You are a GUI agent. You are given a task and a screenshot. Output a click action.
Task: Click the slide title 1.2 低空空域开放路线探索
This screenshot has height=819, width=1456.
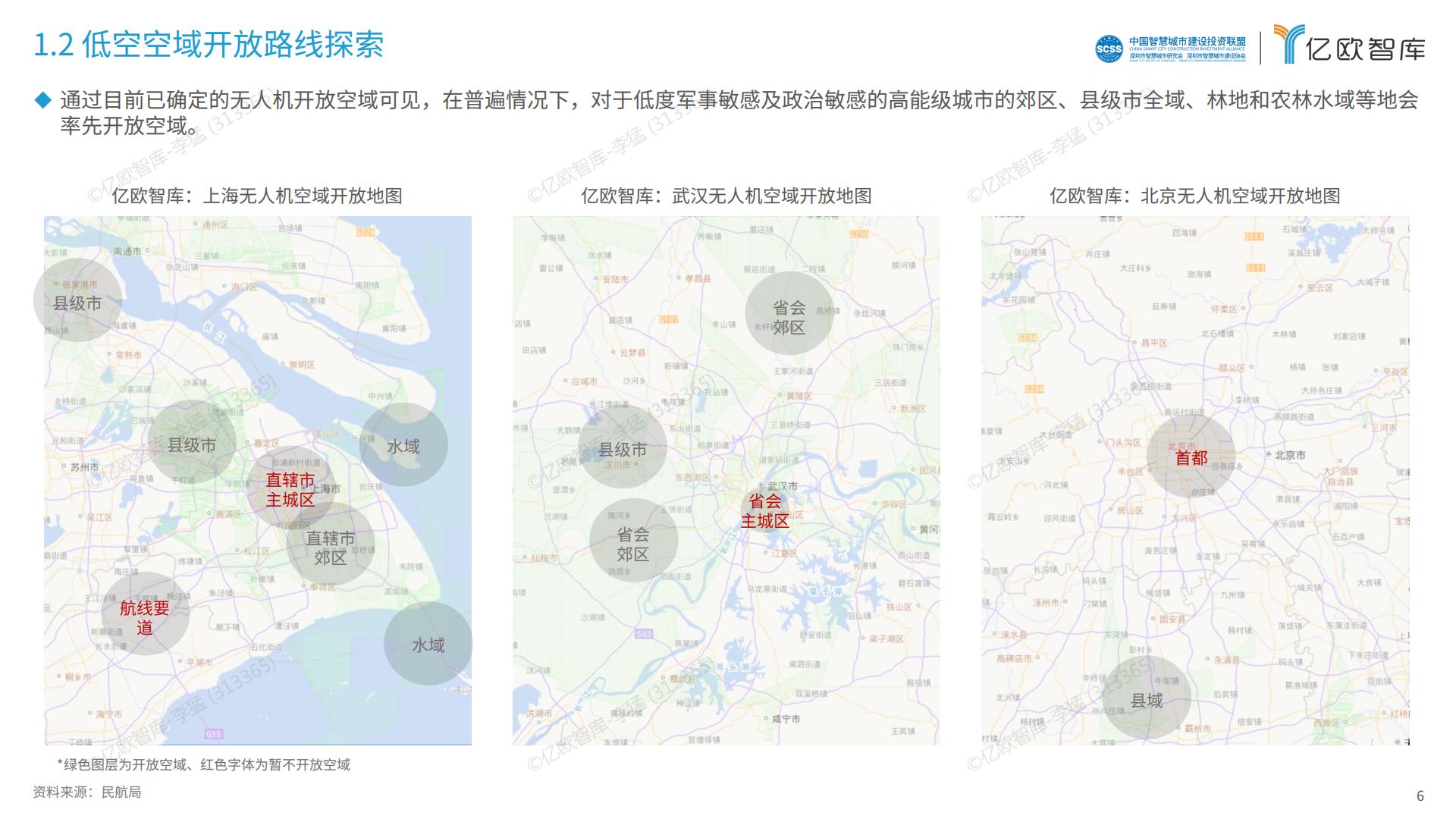click(209, 45)
